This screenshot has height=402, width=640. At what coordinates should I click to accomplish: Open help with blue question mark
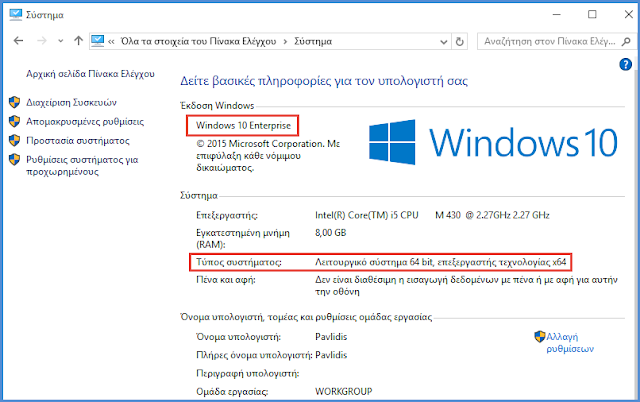(x=625, y=64)
